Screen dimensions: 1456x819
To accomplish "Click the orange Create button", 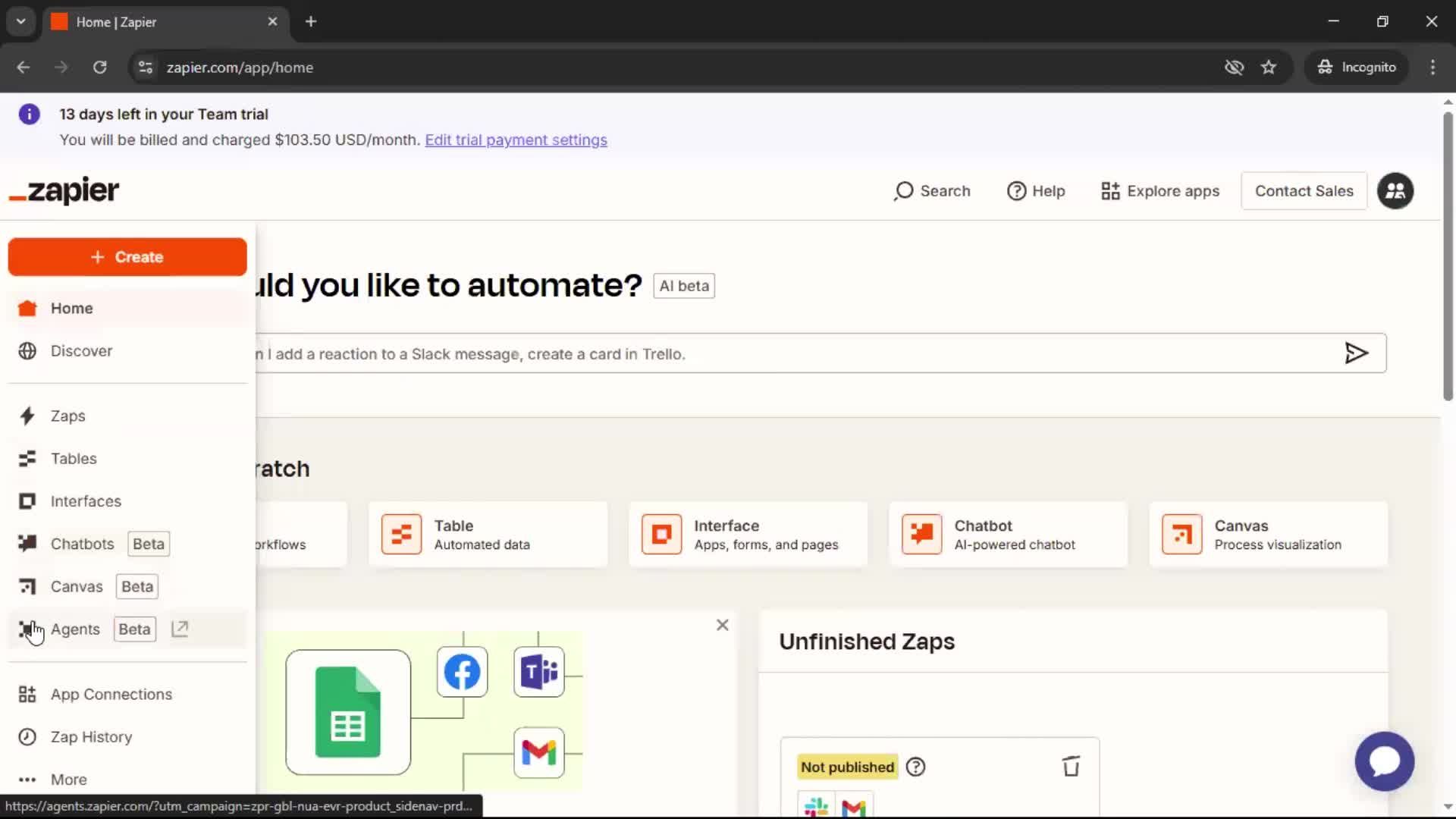I will pyautogui.click(x=127, y=257).
